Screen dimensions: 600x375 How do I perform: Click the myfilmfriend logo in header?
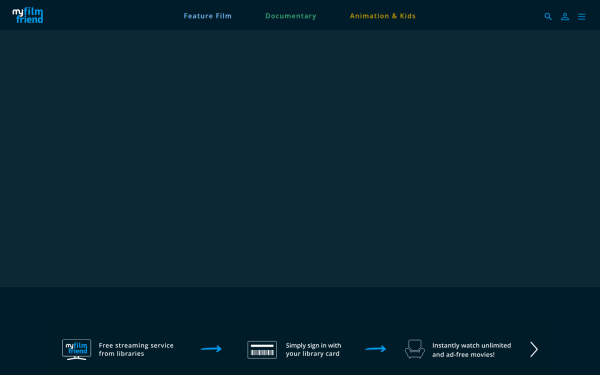[28, 15]
